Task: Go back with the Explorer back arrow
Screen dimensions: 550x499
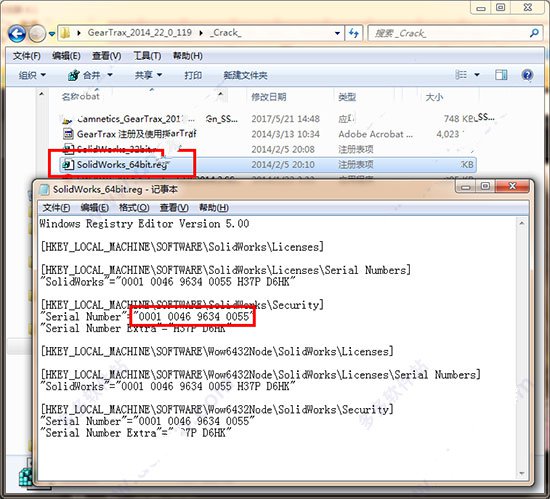Action: click(17, 34)
